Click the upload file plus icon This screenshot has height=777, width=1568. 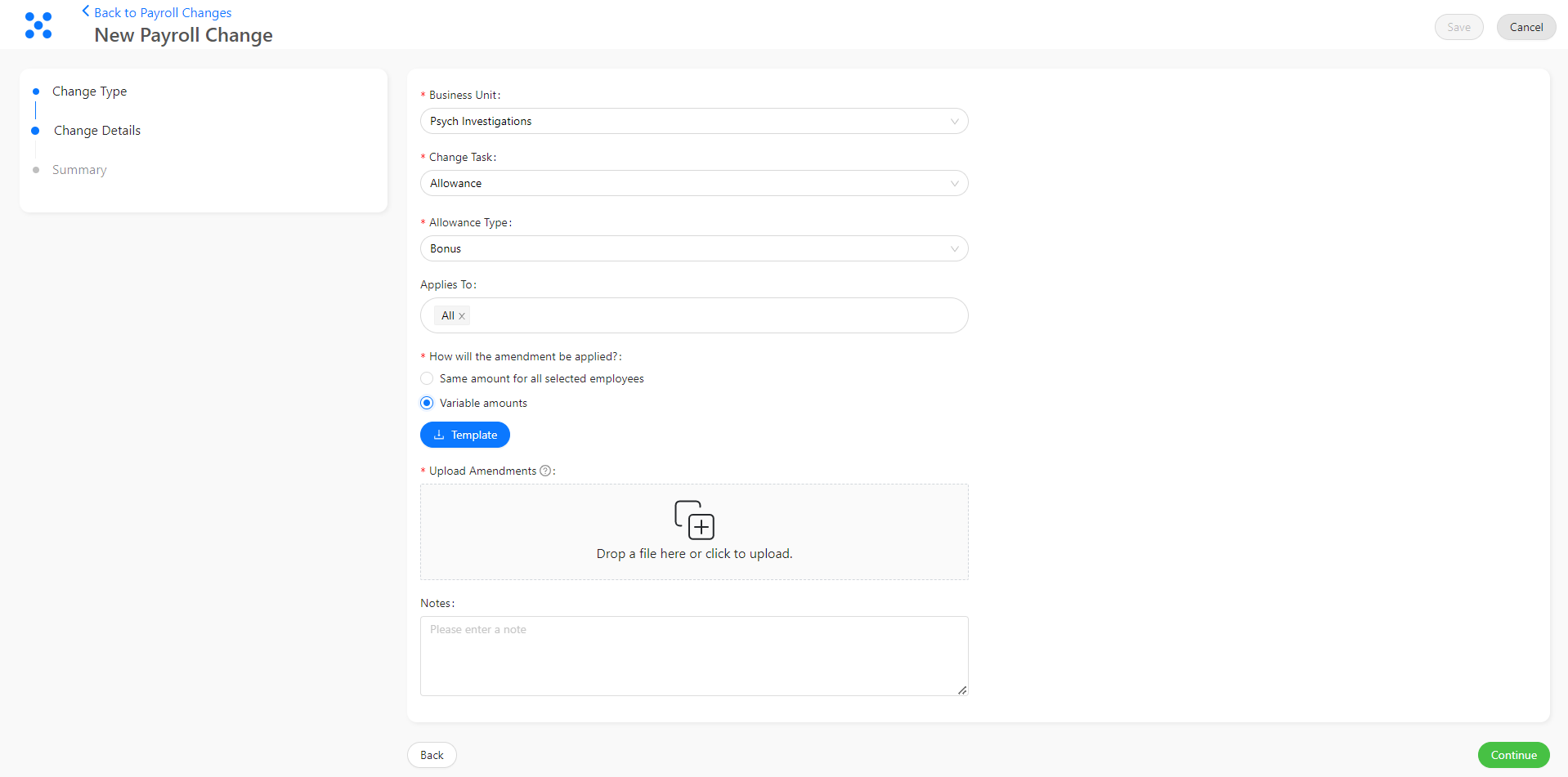[694, 520]
